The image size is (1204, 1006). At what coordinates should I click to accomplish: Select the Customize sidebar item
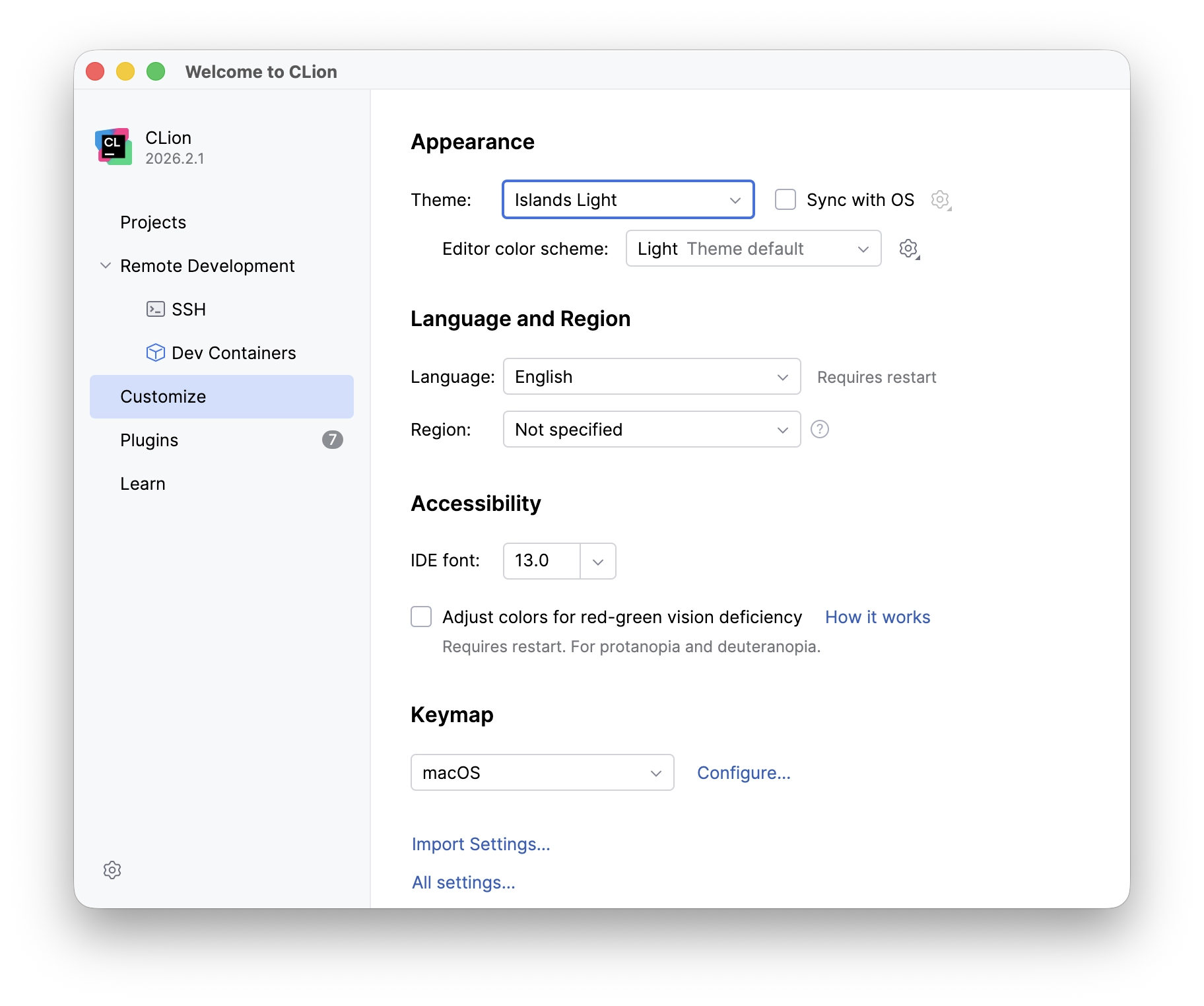222,396
